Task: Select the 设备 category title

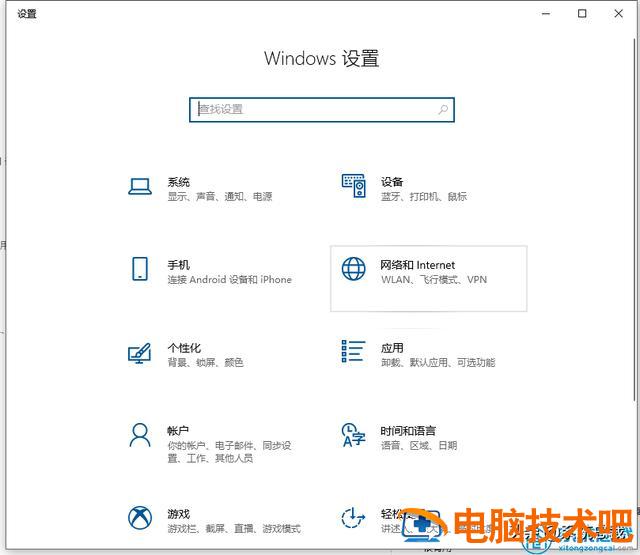Action: click(392, 182)
